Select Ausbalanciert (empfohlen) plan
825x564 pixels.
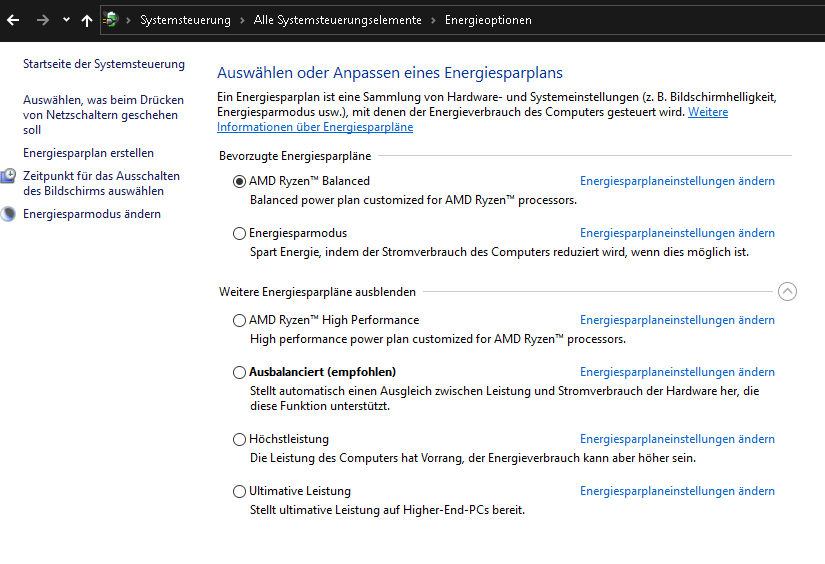click(x=239, y=372)
